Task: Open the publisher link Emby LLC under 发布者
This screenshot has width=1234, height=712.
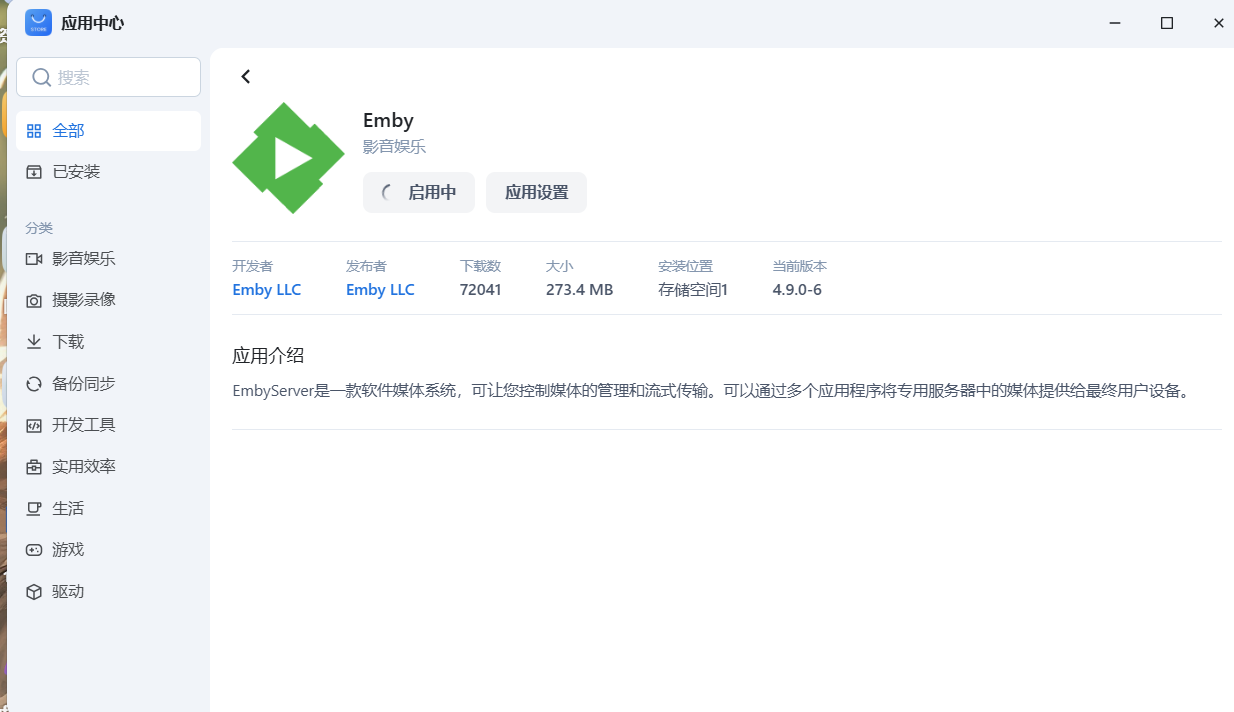Action: 380,290
